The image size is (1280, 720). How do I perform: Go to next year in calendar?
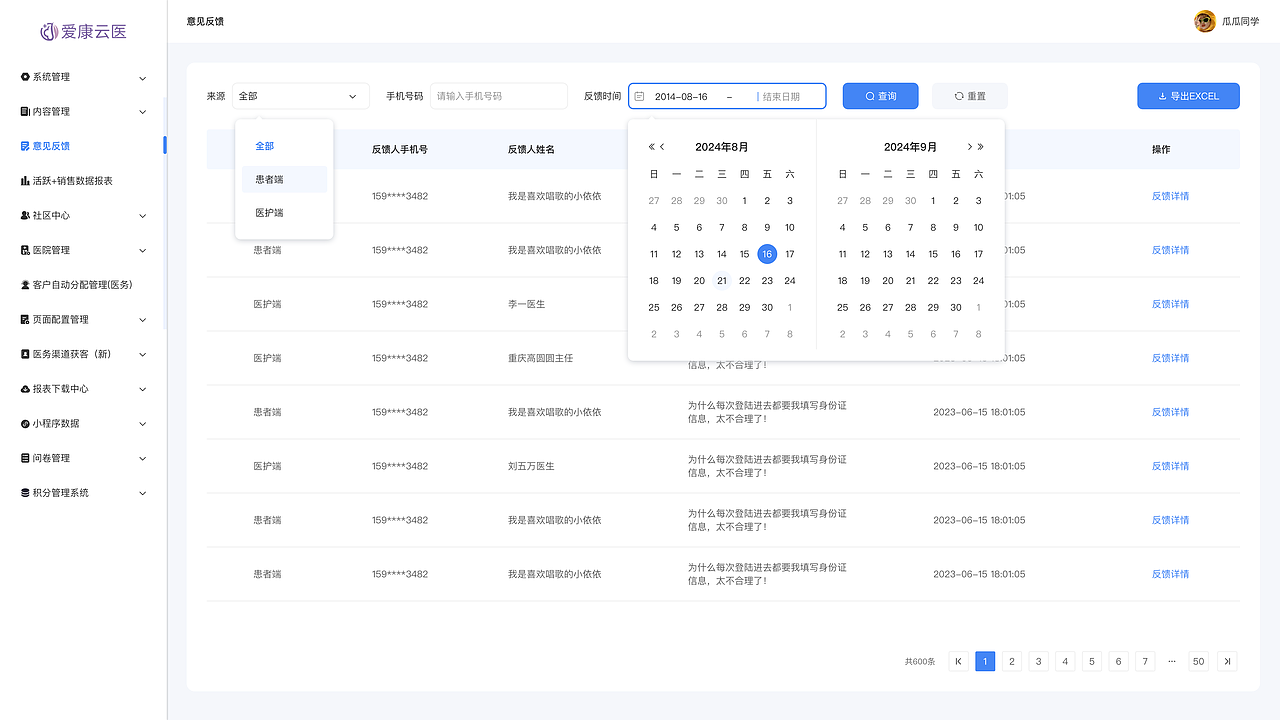tap(980, 147)
